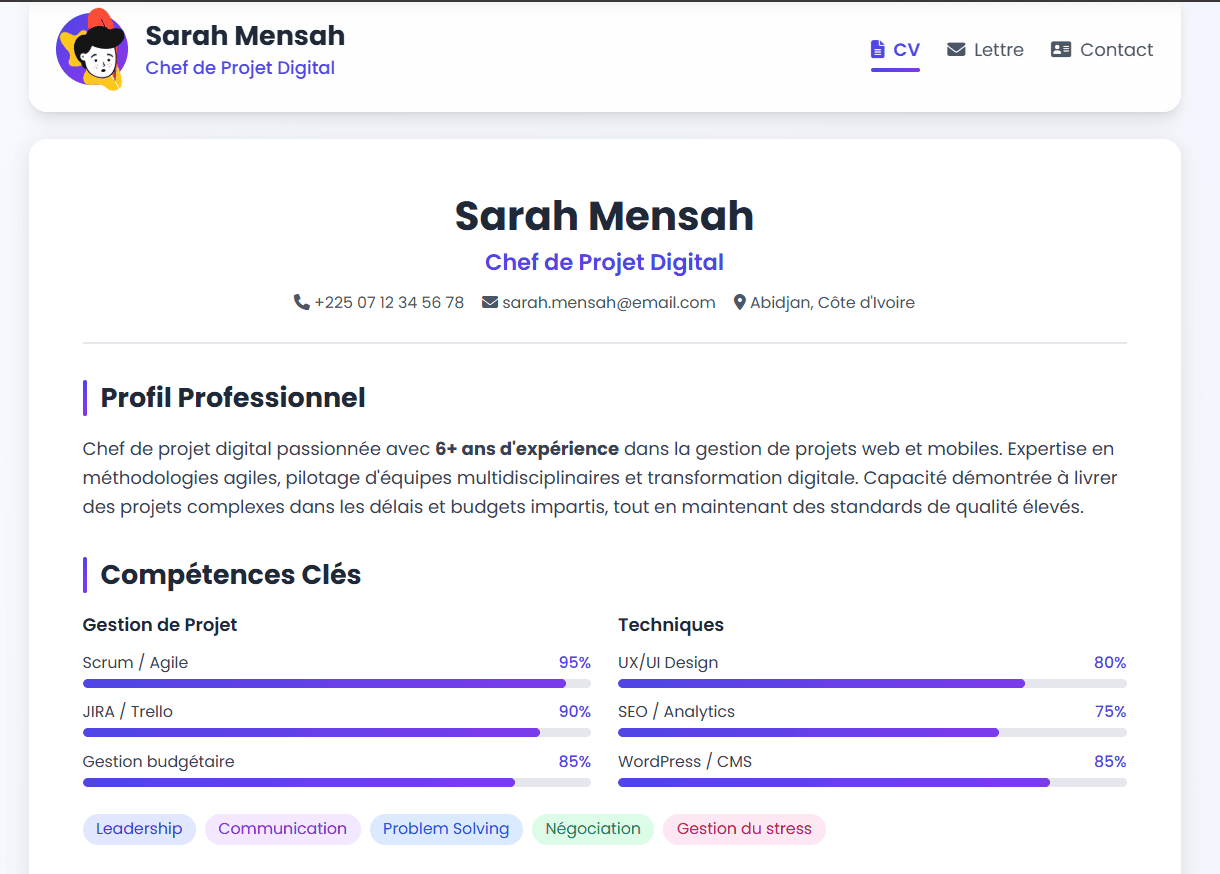This screenshot has height=874, width=1220.
Task: Click the phone icon before the phone number
Action: point(301,302)
